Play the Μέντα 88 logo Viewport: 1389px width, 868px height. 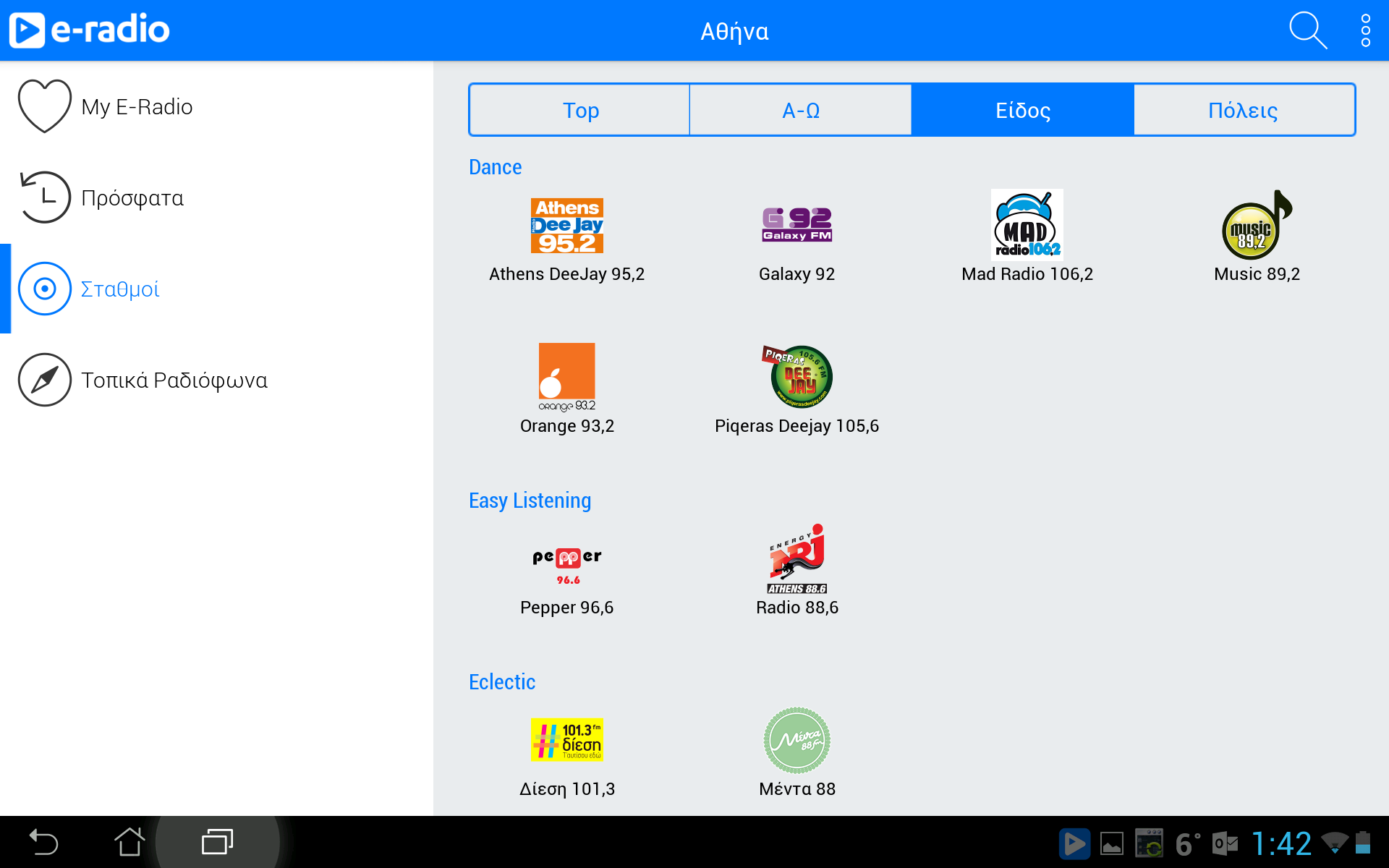(x=797, y=740)
